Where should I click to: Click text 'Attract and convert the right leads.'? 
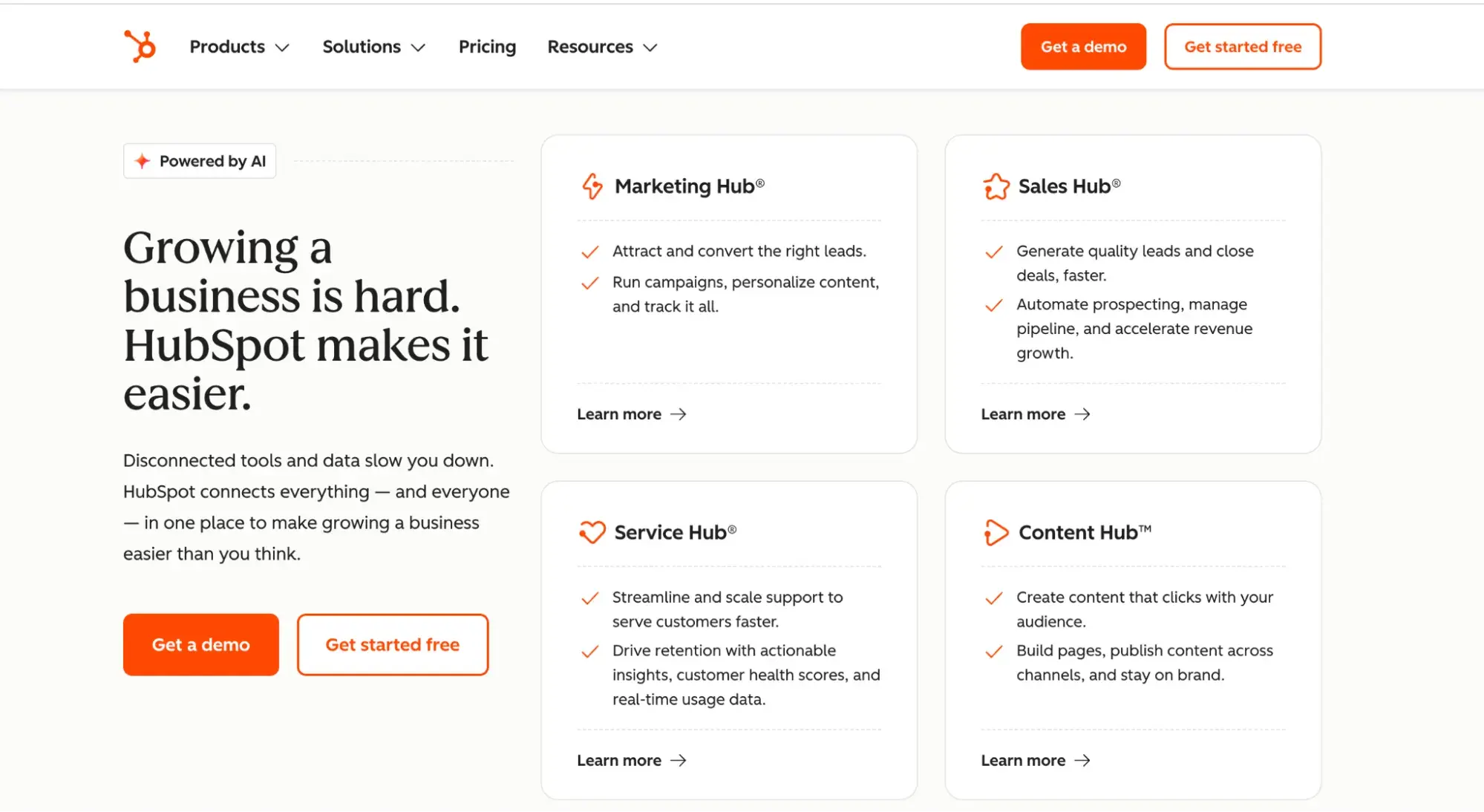point(739,251)
